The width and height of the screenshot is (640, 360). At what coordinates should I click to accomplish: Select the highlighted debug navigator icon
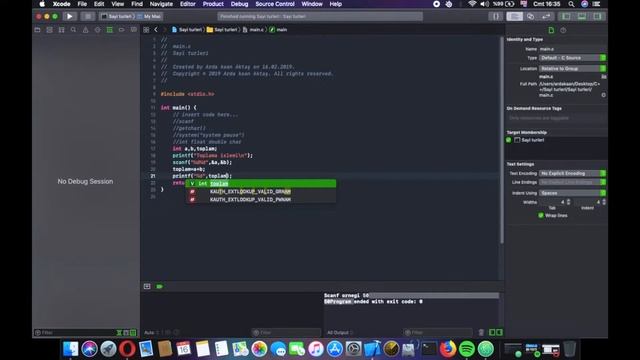click(109, 30)
